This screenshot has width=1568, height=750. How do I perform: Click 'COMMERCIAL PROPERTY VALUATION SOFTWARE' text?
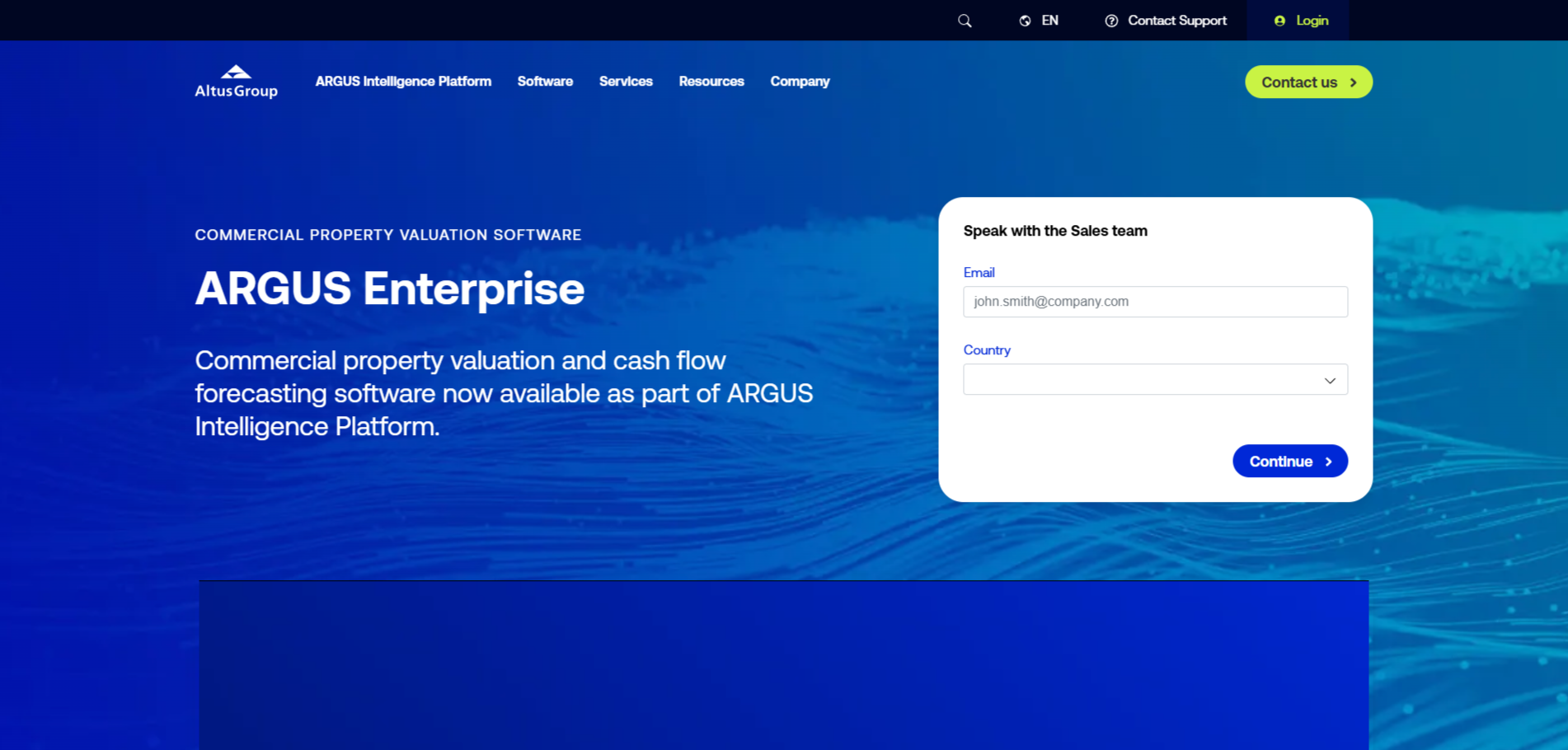[387, 235]
